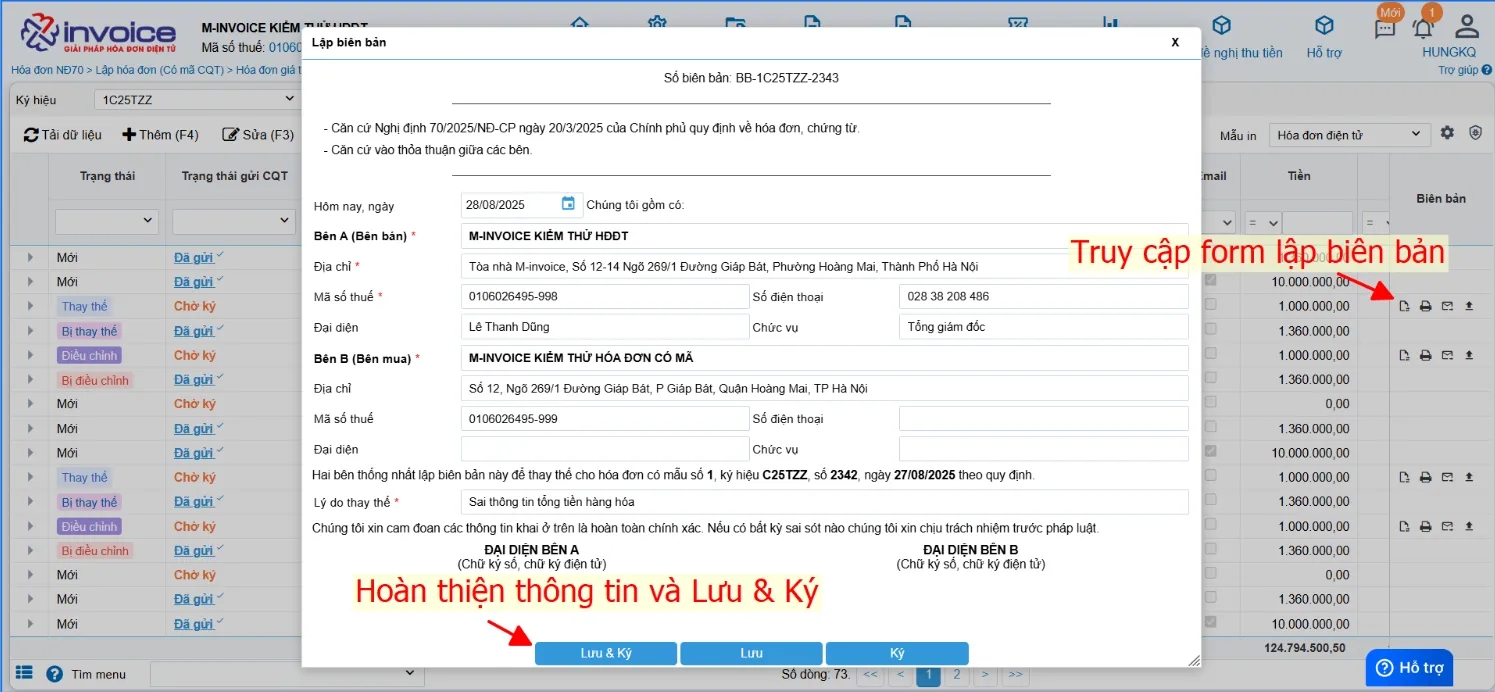Open Lập hóa đơn (Có mã CQT) breadcrumb
Viewport: 1495px width, 692px height.
pyautogui.click(x=160, y=70)
